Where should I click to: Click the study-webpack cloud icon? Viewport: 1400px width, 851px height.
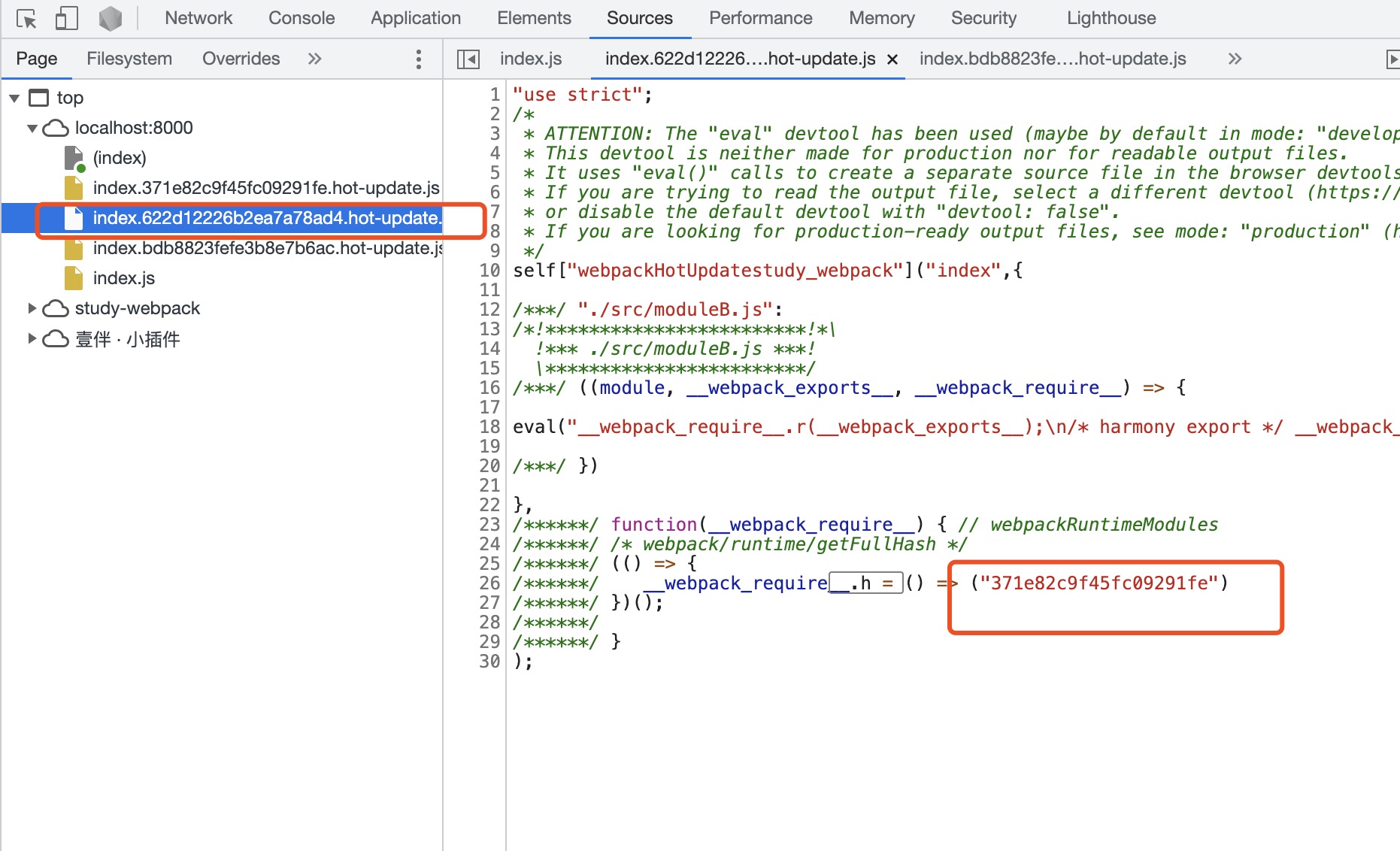[x=56, y=308]
